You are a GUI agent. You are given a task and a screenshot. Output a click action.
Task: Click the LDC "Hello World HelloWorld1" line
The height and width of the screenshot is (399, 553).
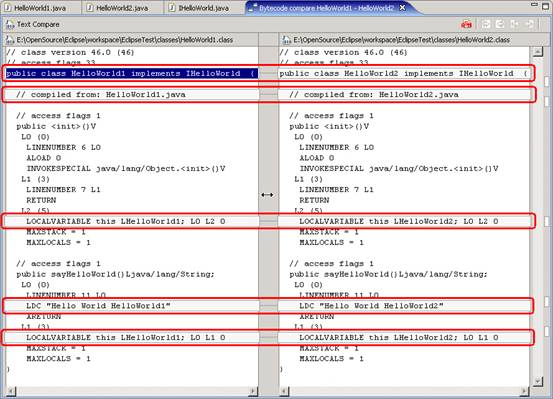[x=98, y=306]
